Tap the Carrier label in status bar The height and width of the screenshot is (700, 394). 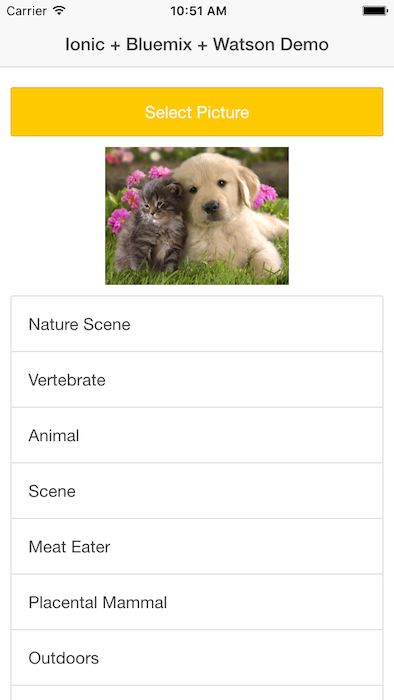27,11
